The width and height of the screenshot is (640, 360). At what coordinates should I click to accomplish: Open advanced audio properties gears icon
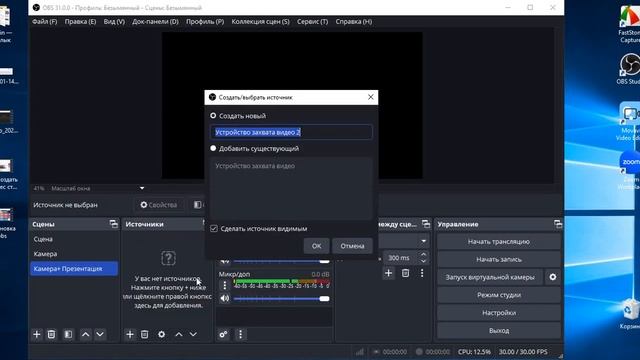coord(223,334)
